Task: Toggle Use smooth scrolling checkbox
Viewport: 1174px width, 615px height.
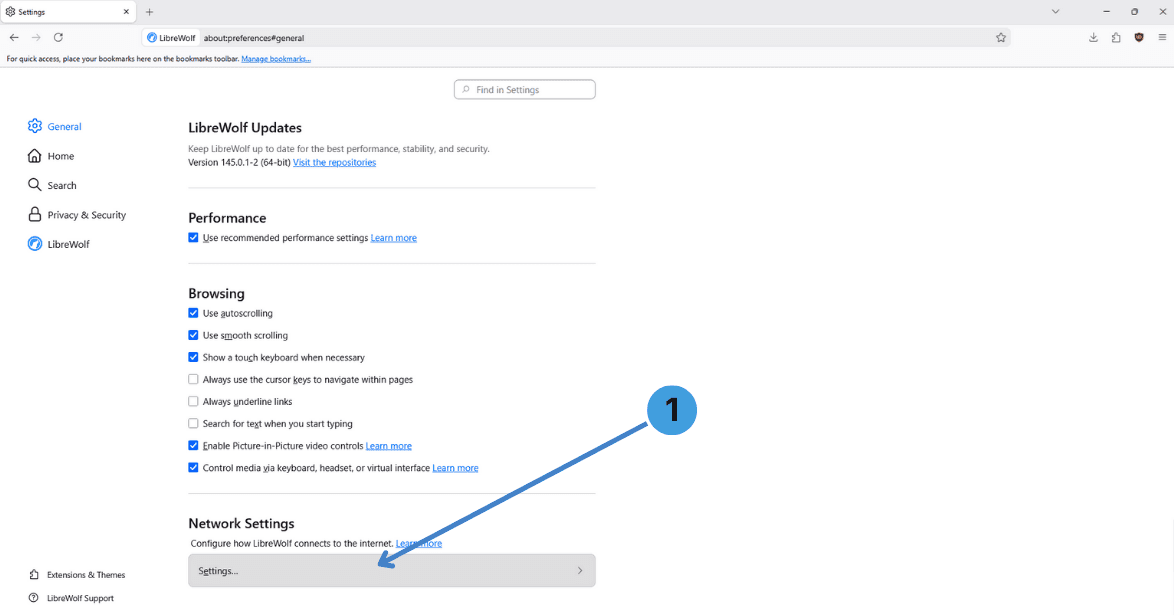Action: 193,335
